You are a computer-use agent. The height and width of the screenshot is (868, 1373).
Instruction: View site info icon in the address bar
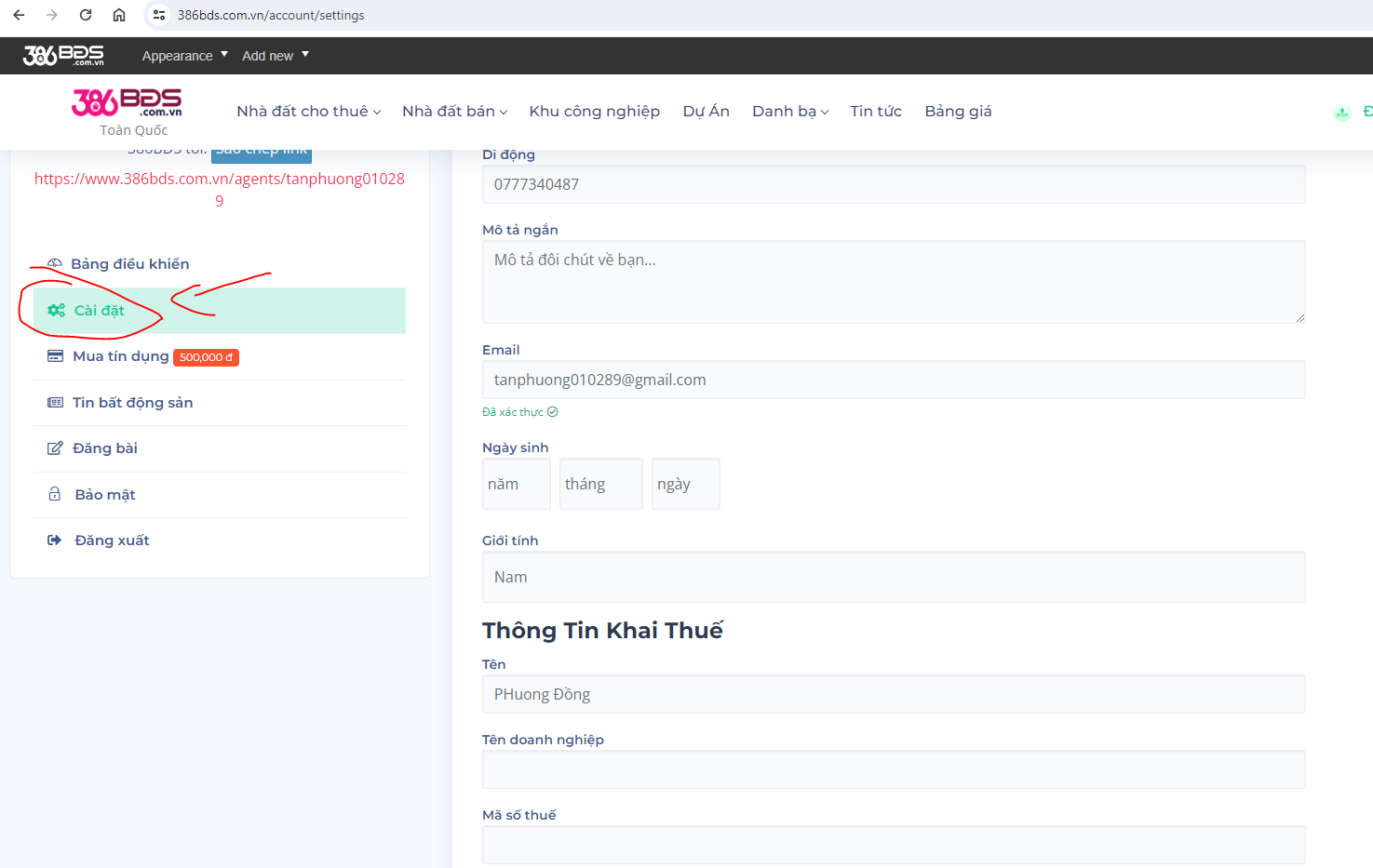pyautogui.click(x=159, y=15)
